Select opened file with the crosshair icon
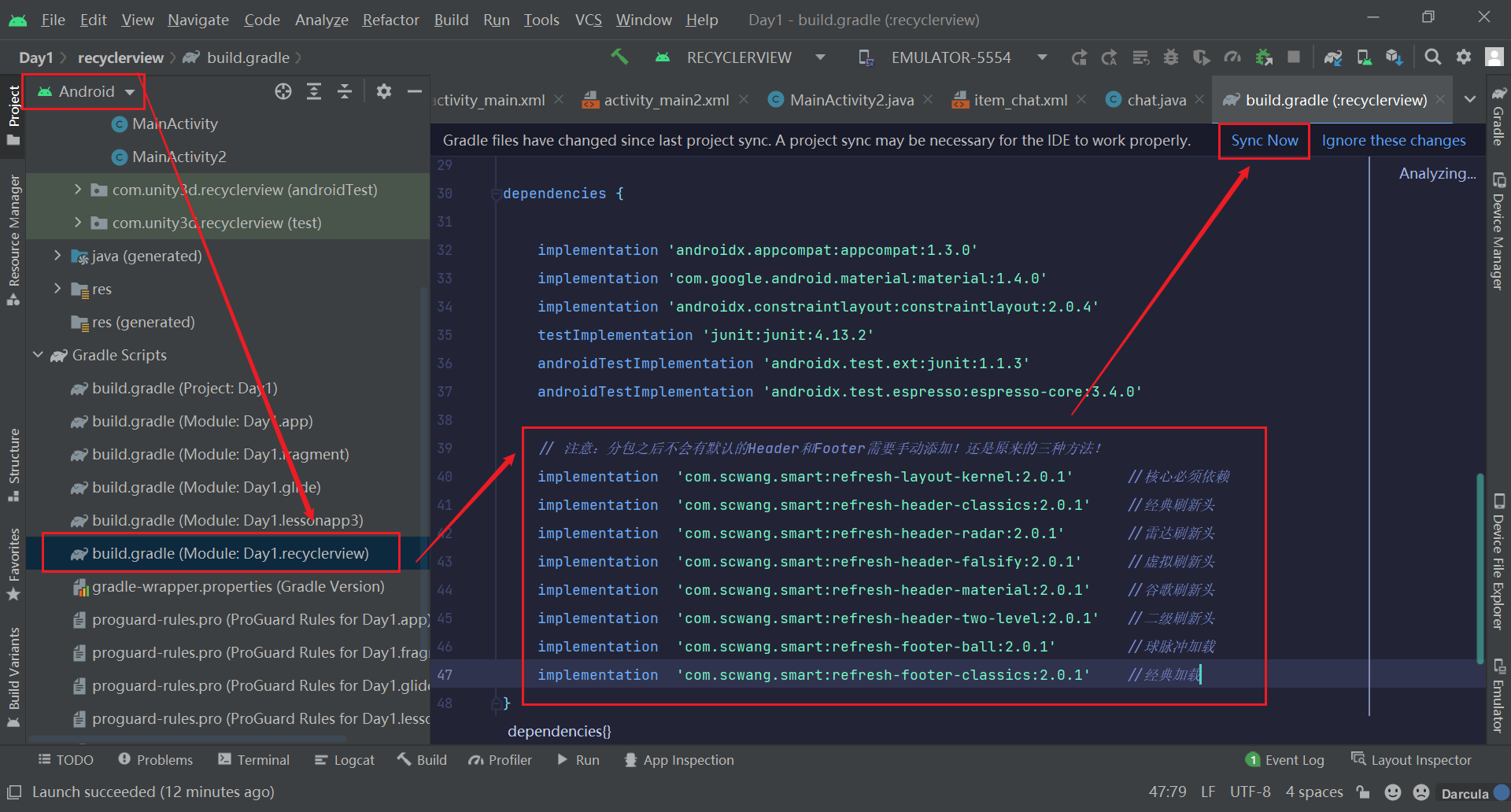 (x=283, y=91)
